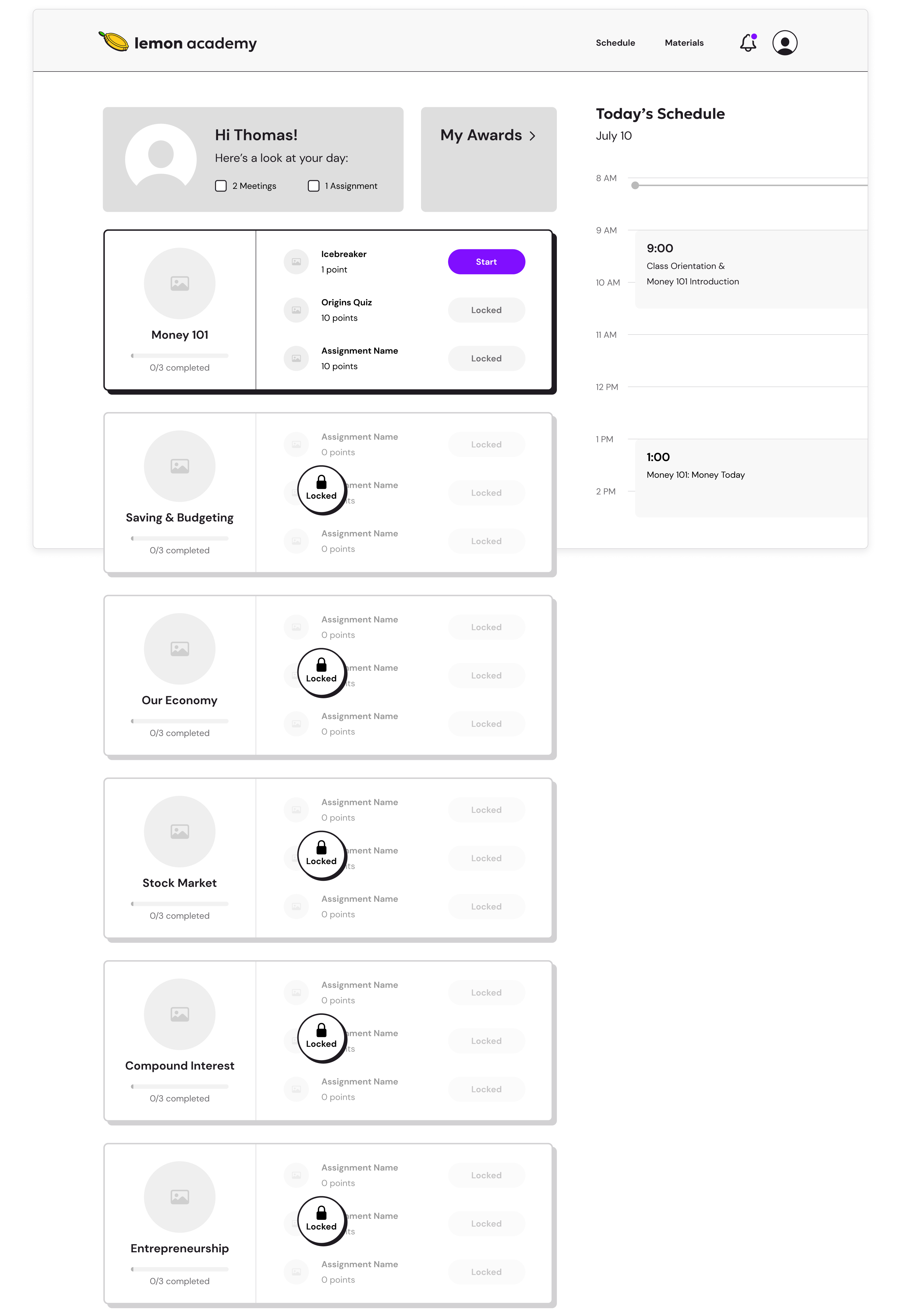Check the 2 Meetings checkbox

click(x=221, y=186)
